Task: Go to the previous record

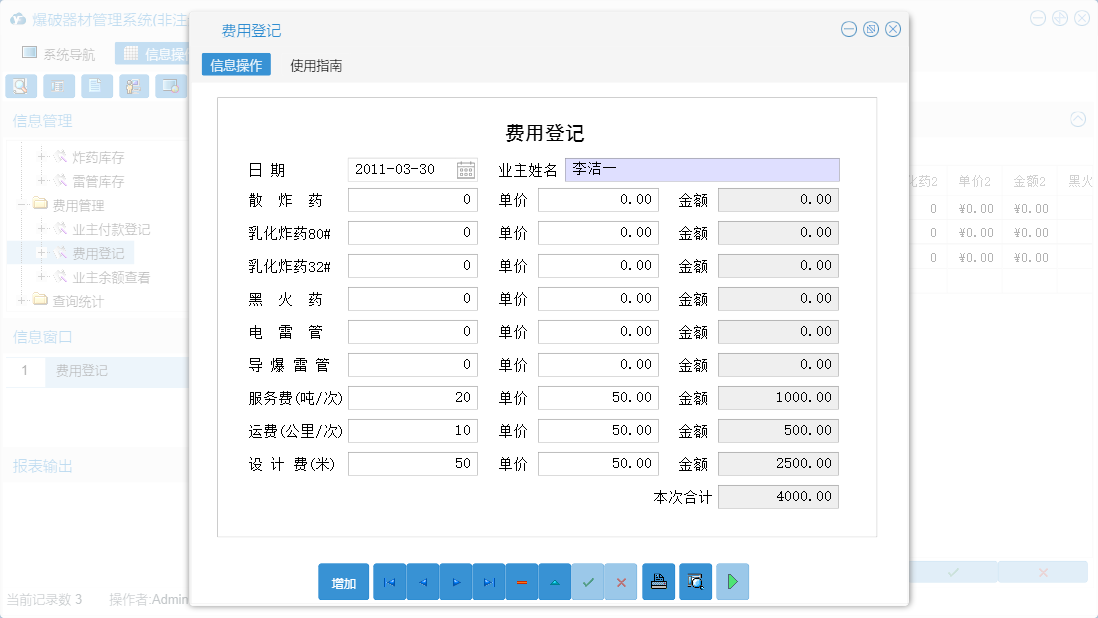Action: click(422, 581)
